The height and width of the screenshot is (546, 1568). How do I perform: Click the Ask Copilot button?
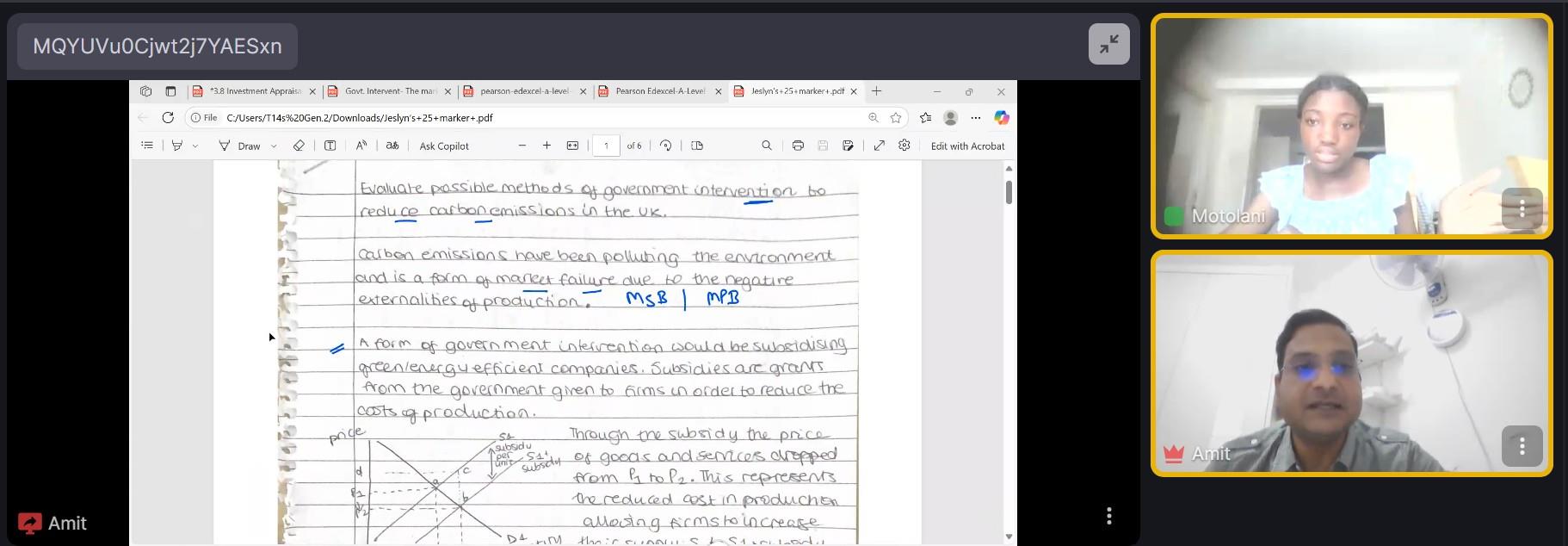click(x=444, y=146)
